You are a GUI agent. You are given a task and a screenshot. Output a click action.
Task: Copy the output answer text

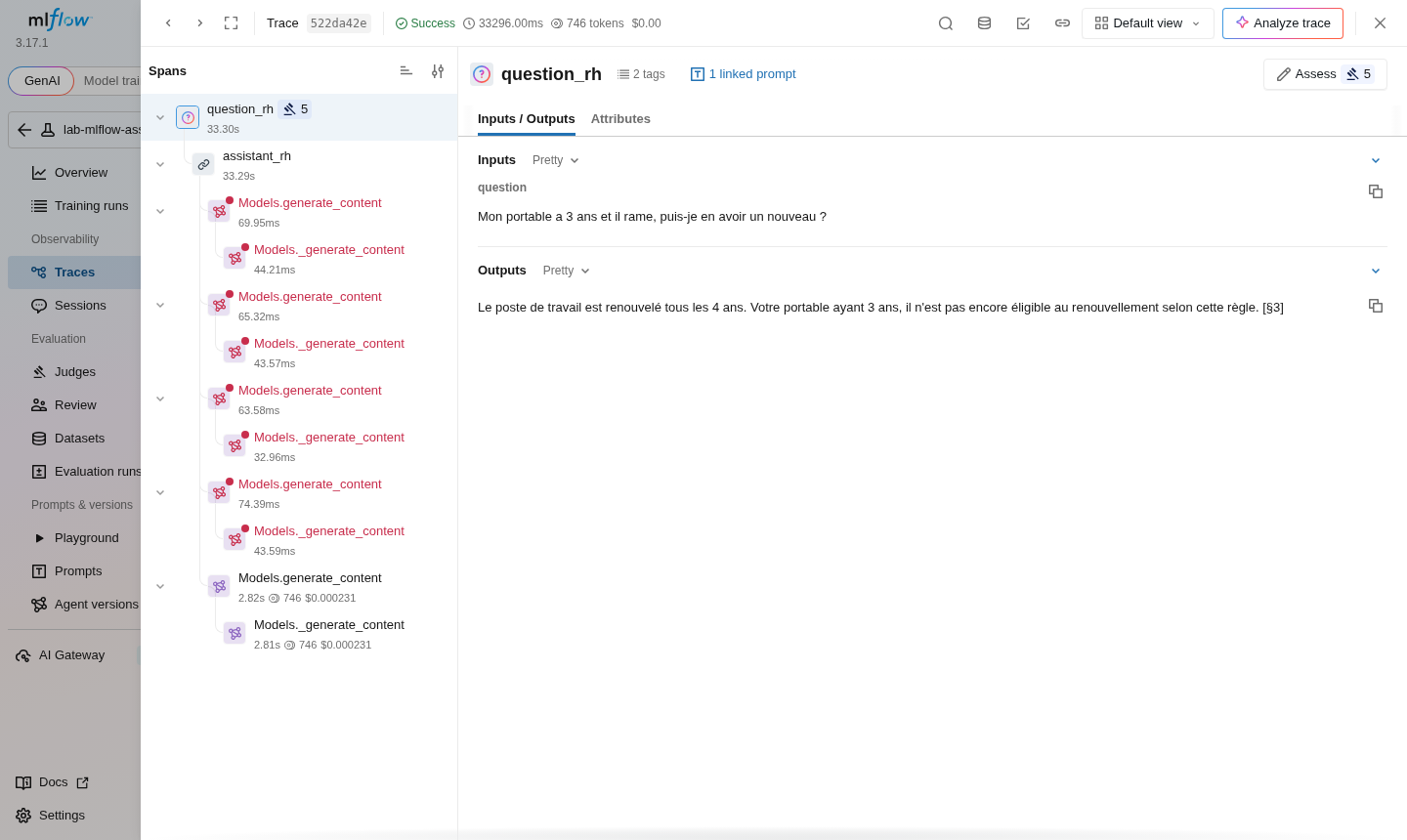1376,306
